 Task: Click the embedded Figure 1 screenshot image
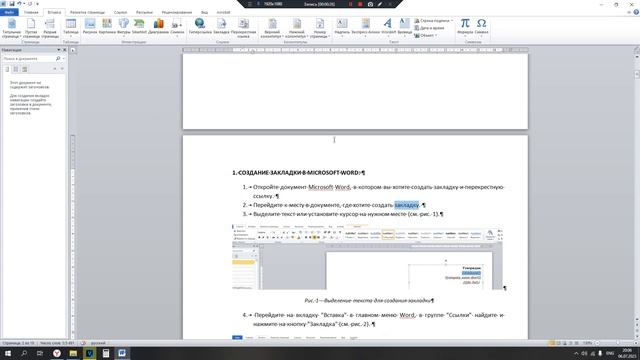367,257
